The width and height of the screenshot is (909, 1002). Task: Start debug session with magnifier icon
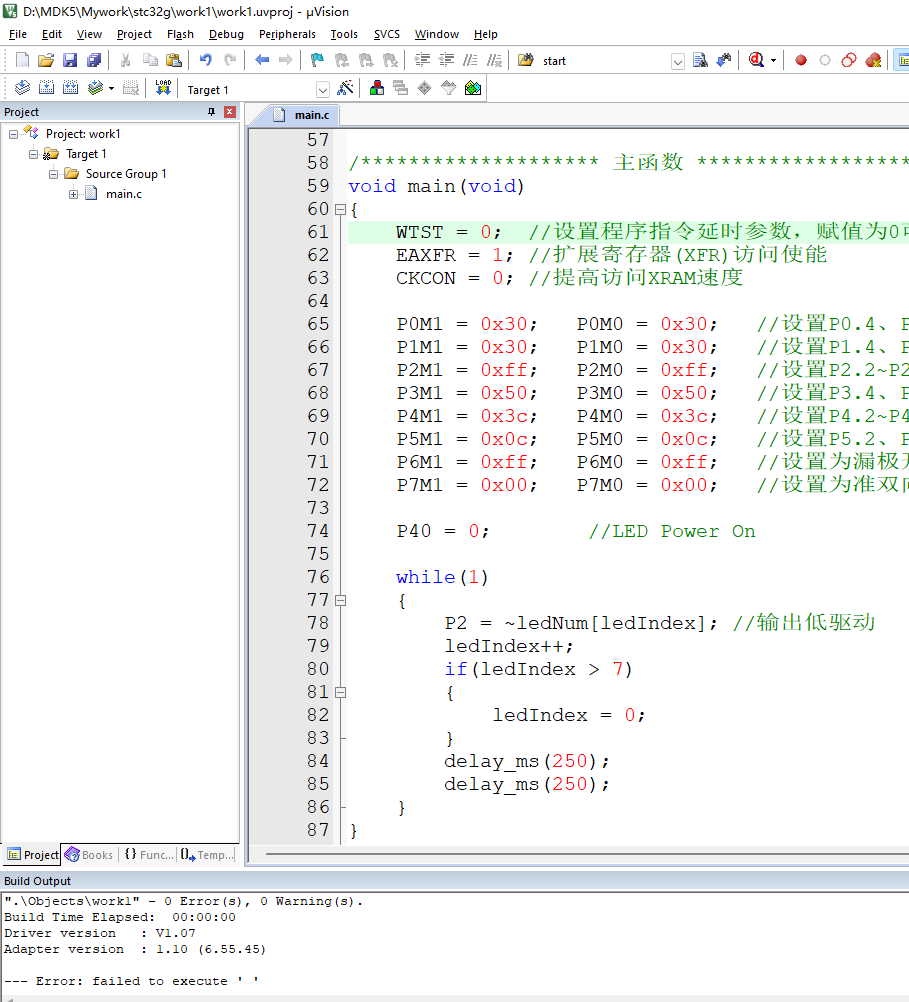click(x=757, y=60)
